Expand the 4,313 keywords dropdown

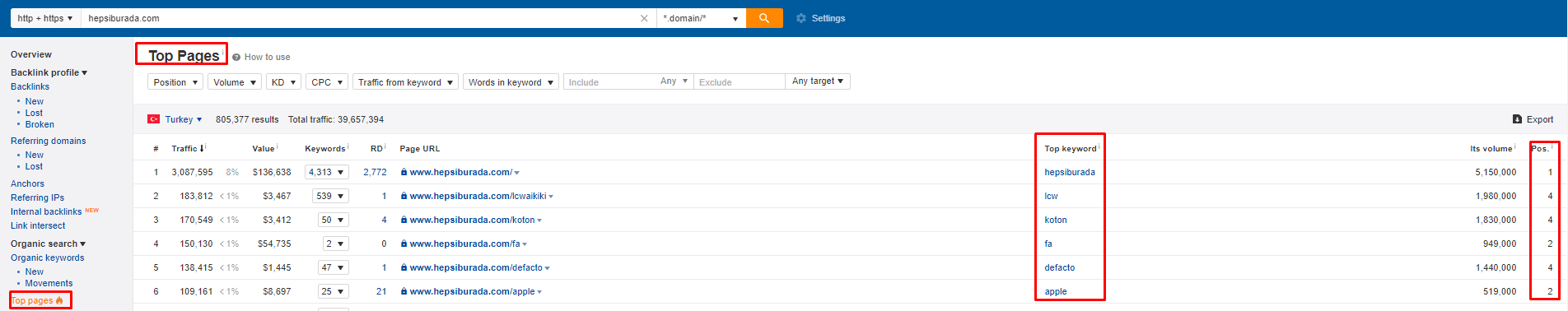(x=326, y=172)
